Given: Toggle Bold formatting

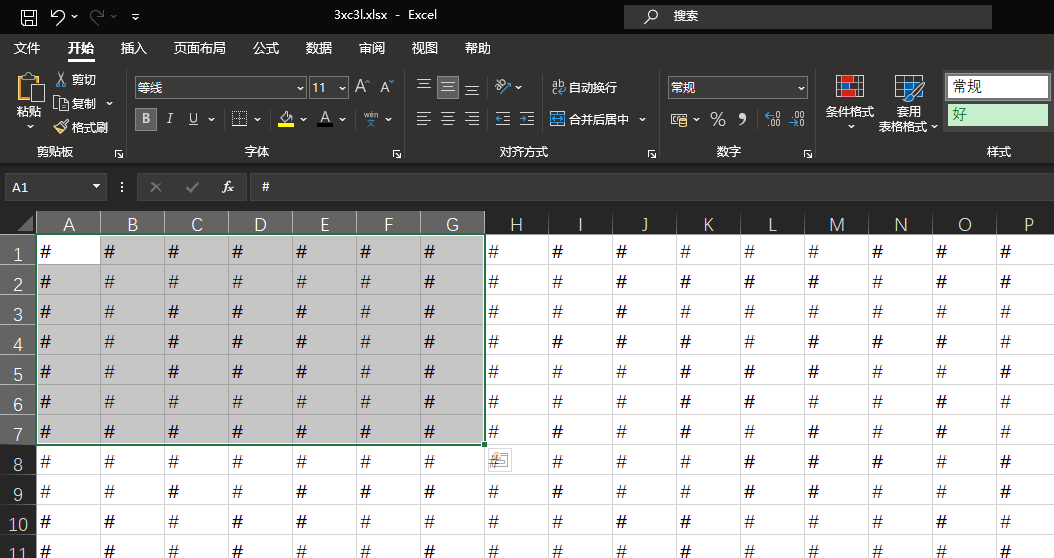Looking at the screenshot, I should [x=146, y=119].
